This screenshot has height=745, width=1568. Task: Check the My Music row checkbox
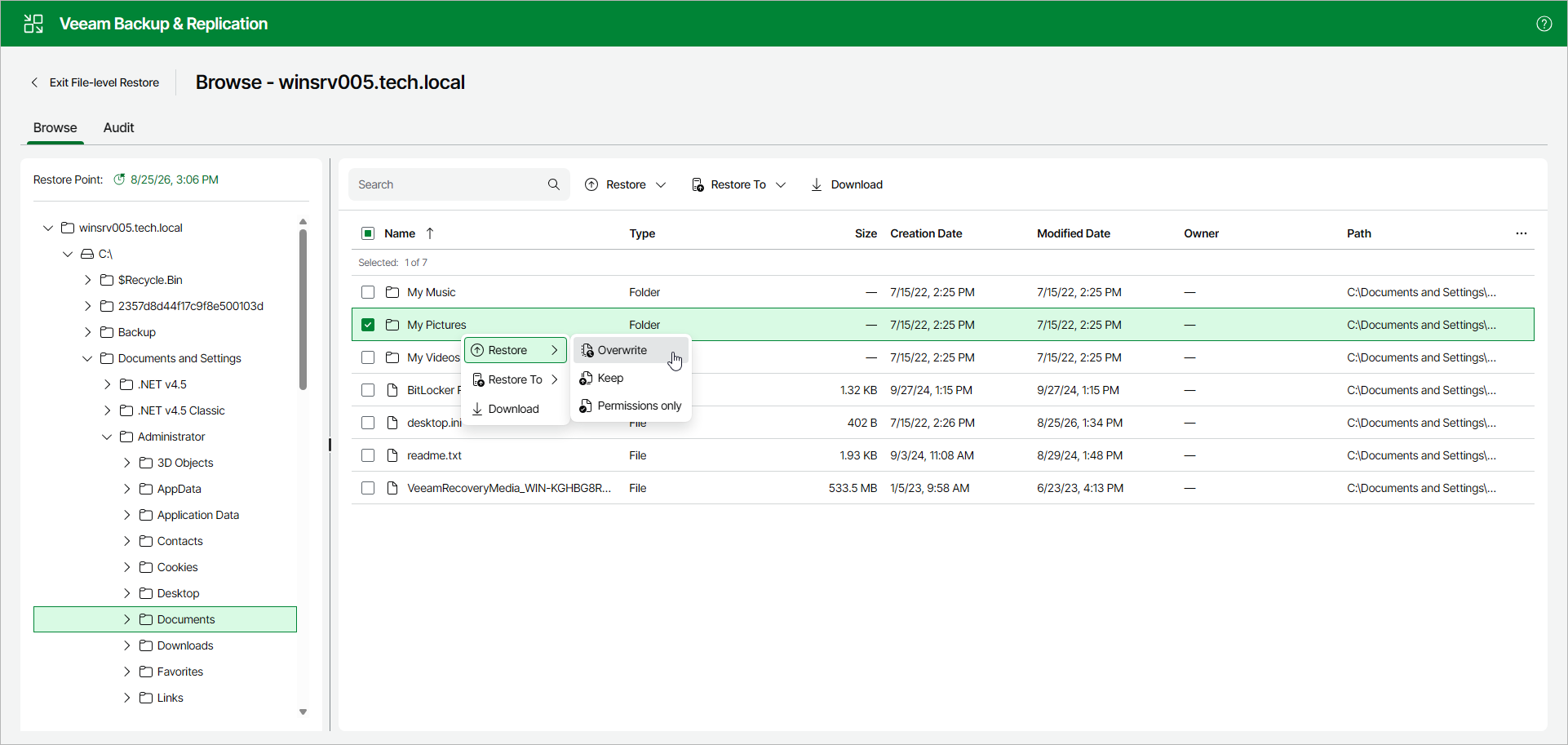point(368,292)
